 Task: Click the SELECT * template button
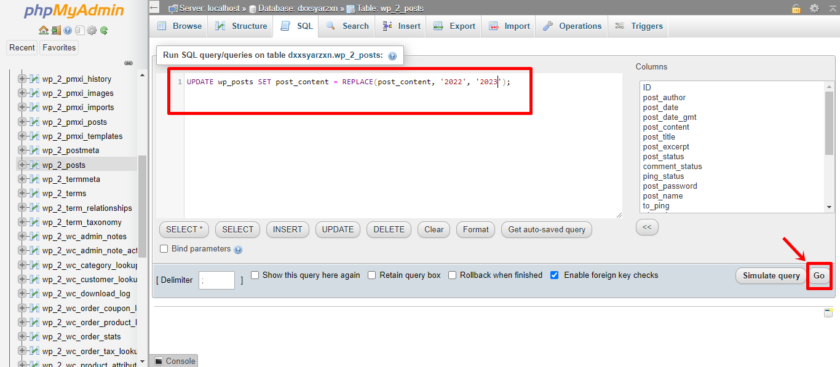point(184,229)
